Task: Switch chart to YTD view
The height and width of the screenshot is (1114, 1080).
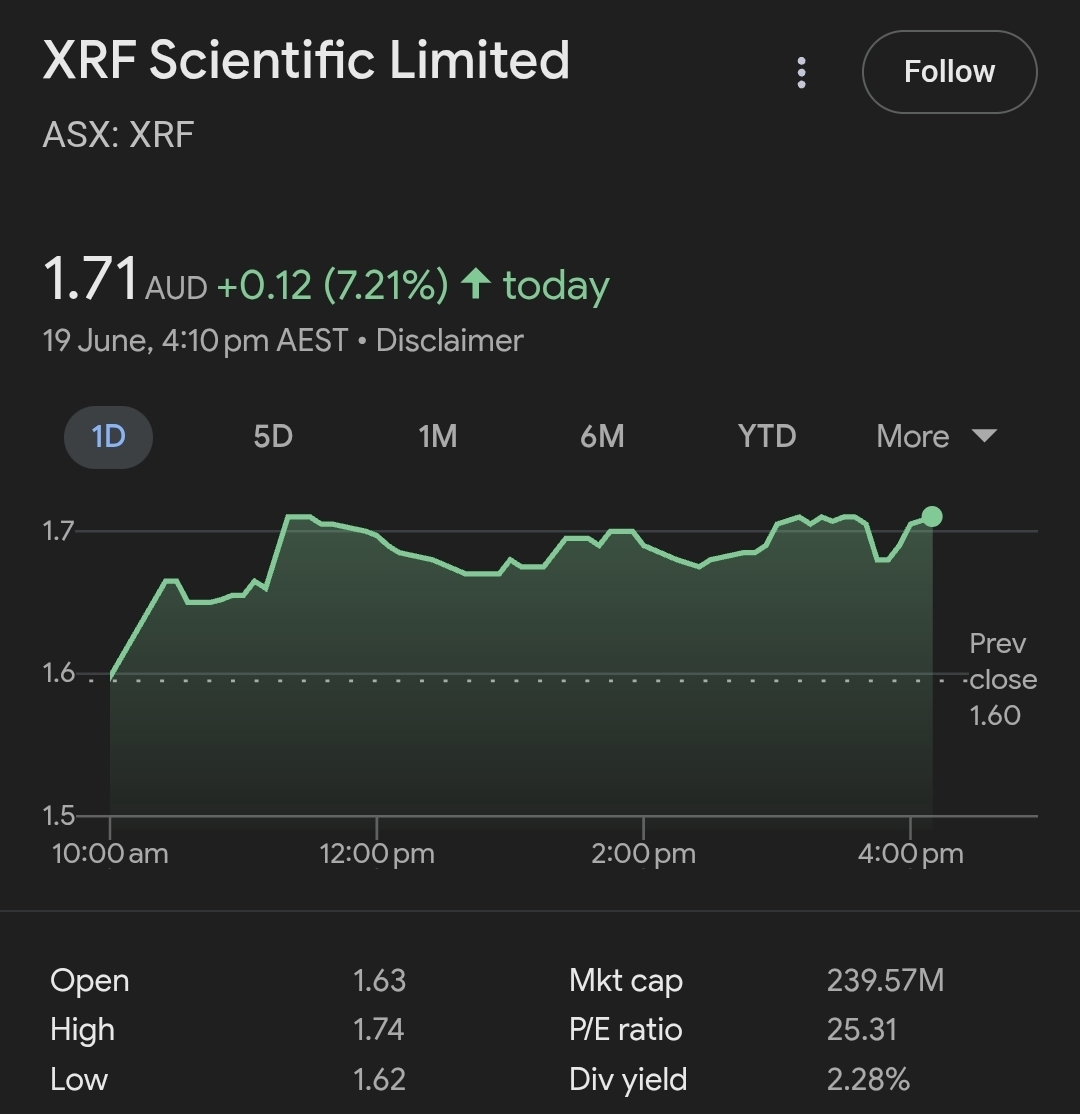Action: [x=766, y=437]
